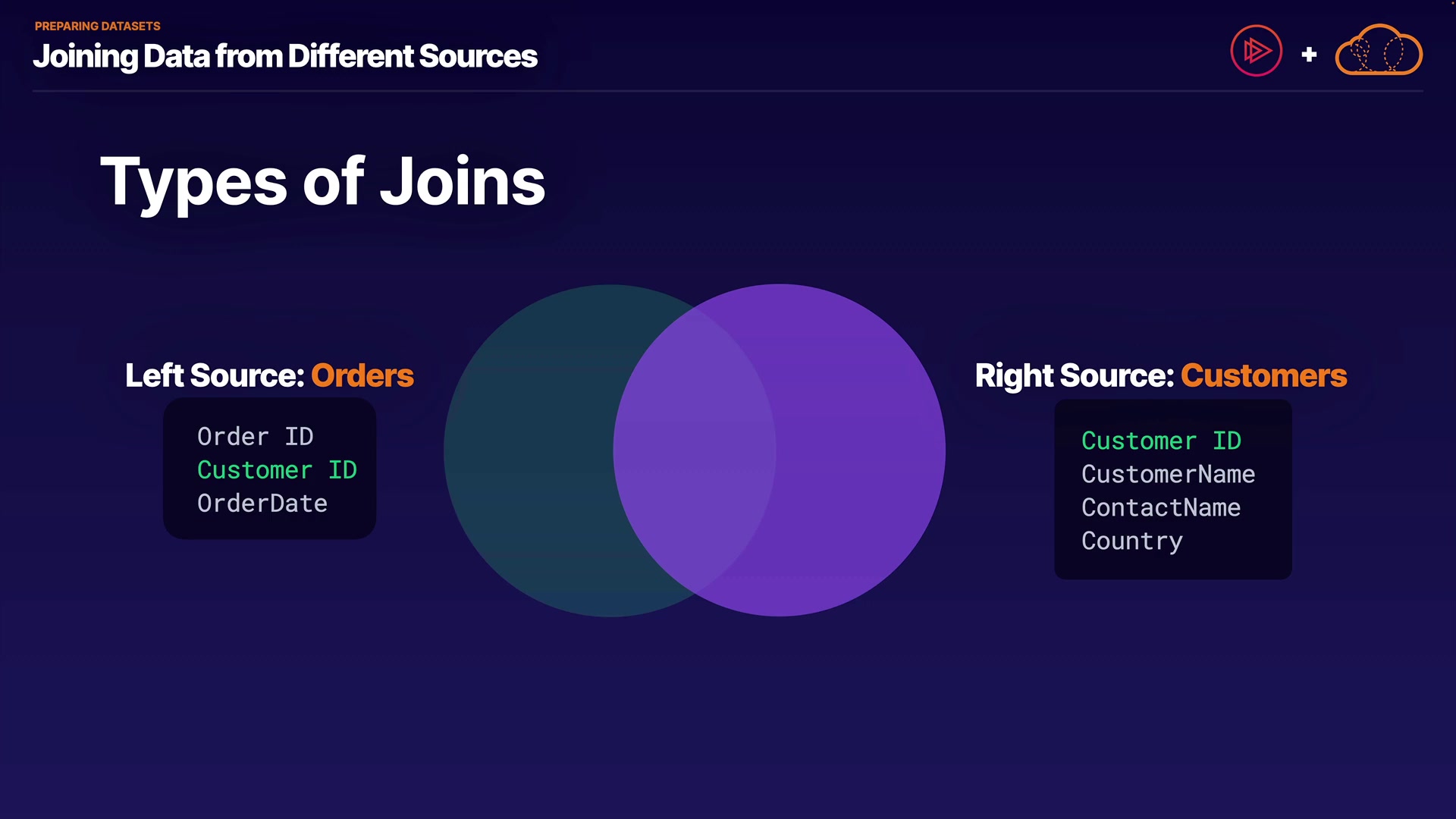Click the Right Source label text

click(x=1074, y=375)
